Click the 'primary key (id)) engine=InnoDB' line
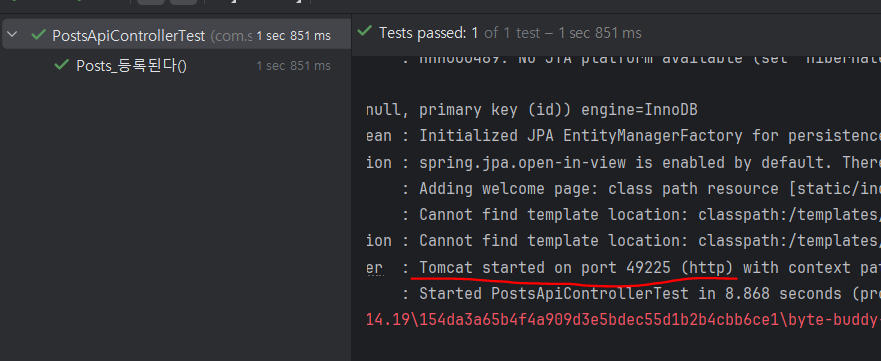Screen dimensions: 881x361 pos(532,110)
